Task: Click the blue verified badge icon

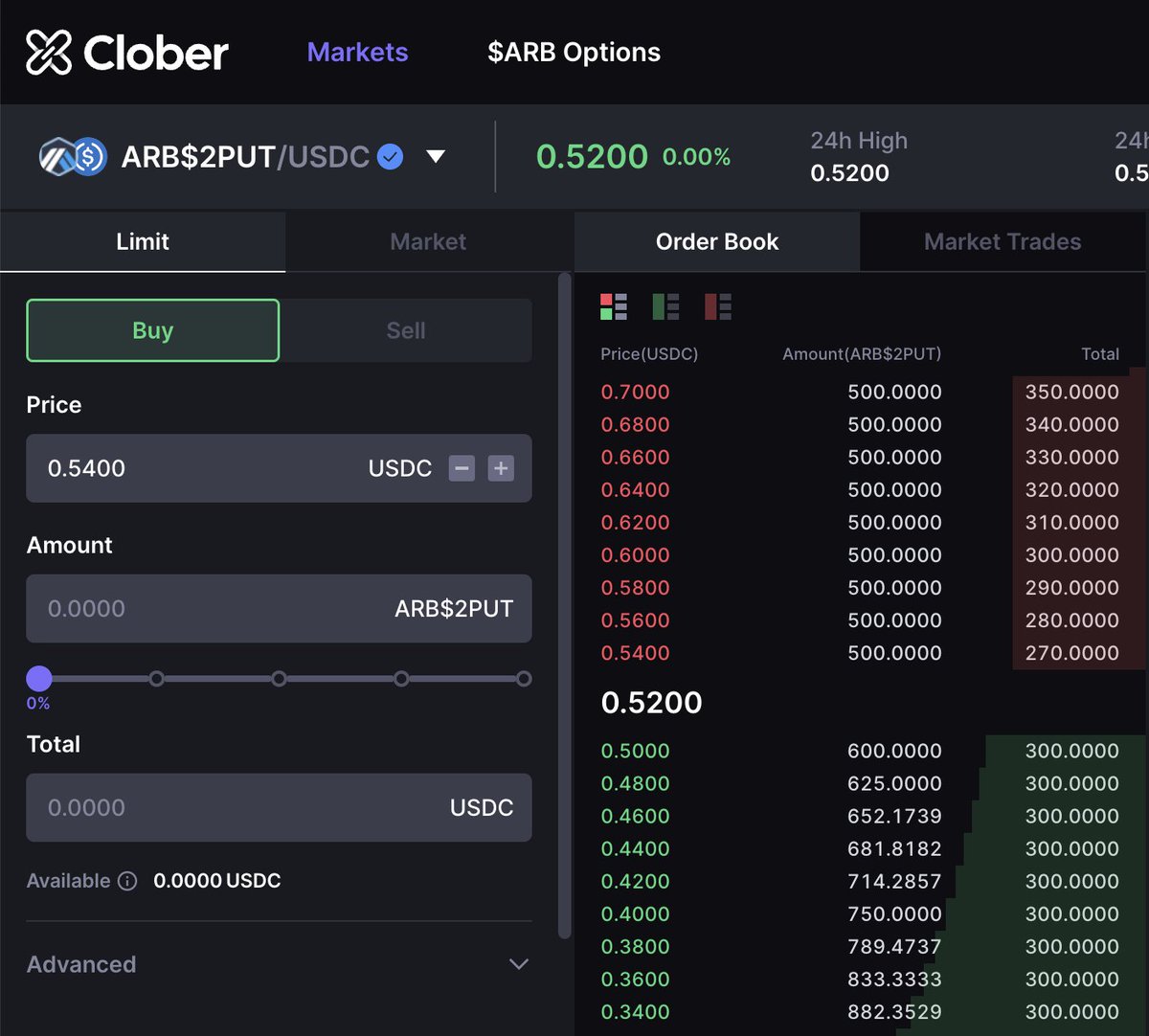Action: (x=390, y=156)
